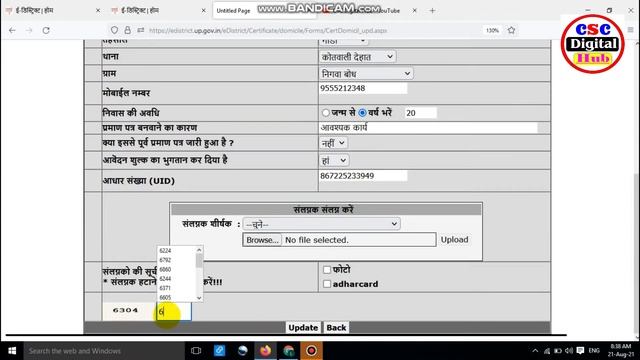
Task: Switch ENG input language indicator
Action: 594,351
